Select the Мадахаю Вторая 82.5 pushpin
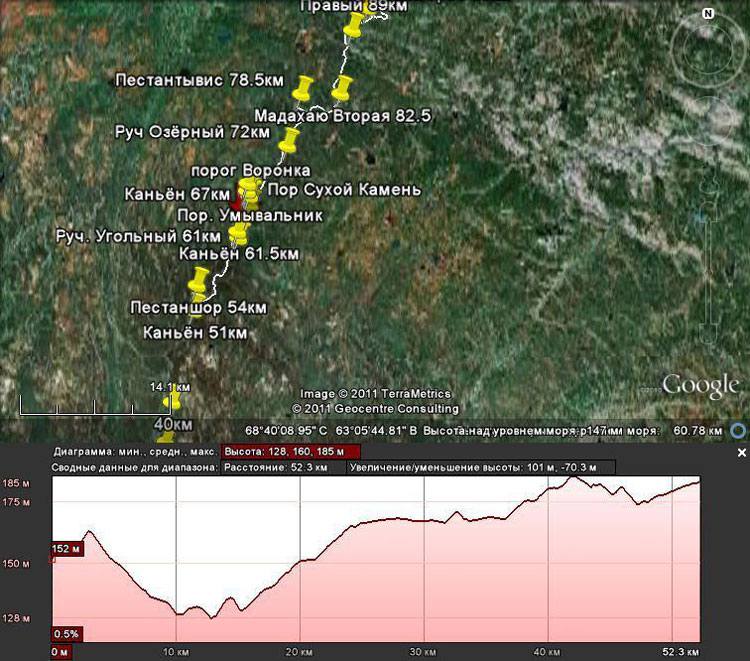The width and height of the screenshot is (750, 661). click(x=343, y=90)
